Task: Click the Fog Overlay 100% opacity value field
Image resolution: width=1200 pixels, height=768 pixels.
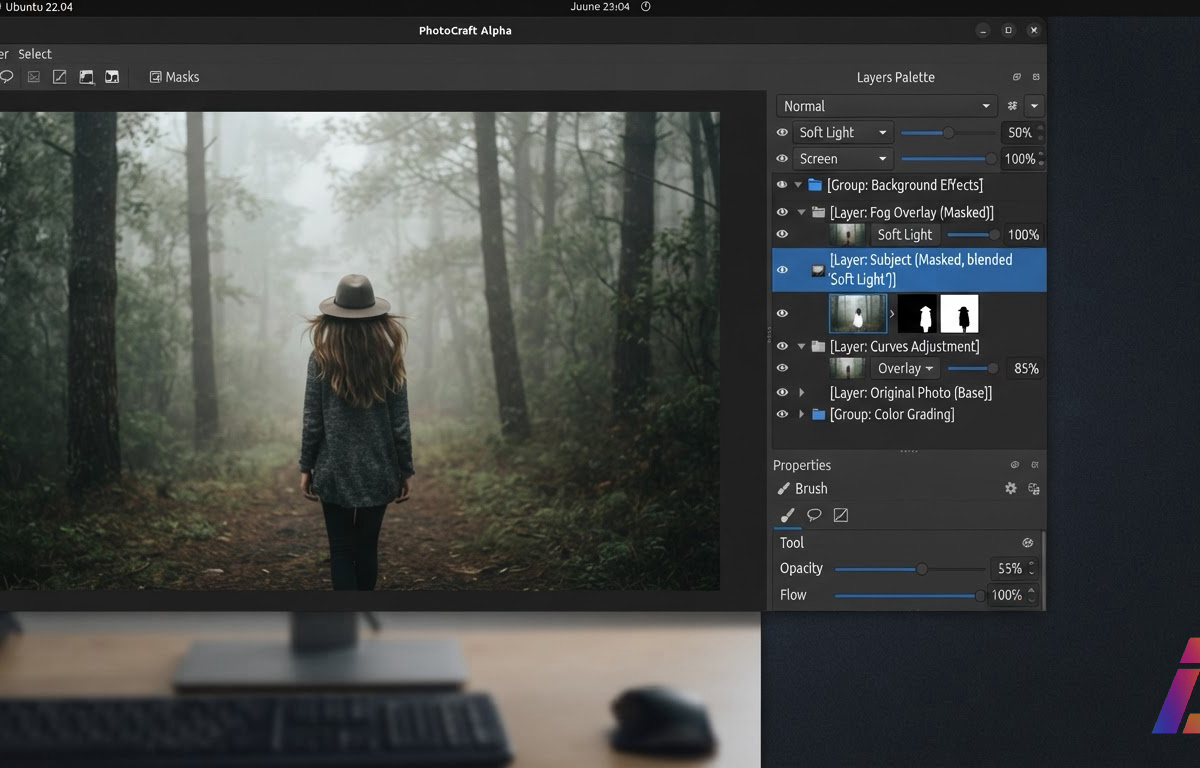Action: click(1023, 234)
